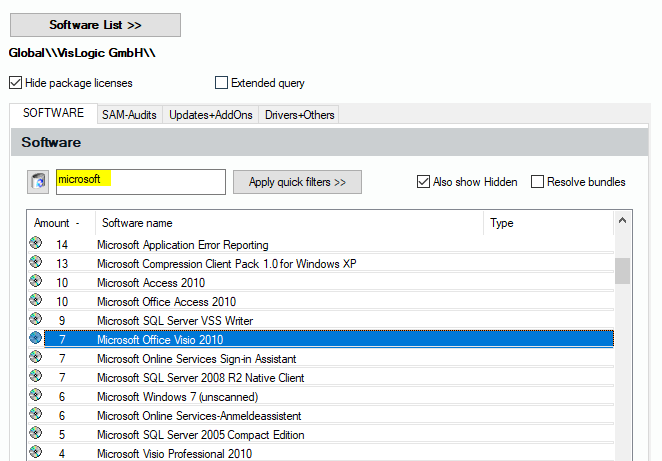Viewport: 662px width, 461px height.
Task: Select Microsoft Application Error Reporting
Action: [x=183, y=245]
